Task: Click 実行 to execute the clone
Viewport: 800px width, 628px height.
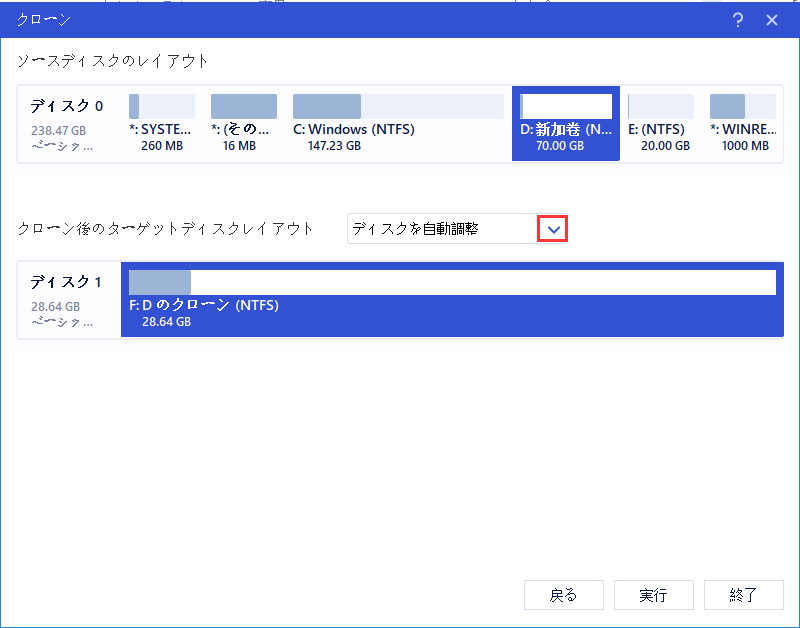Action: (x=653, y=595)
